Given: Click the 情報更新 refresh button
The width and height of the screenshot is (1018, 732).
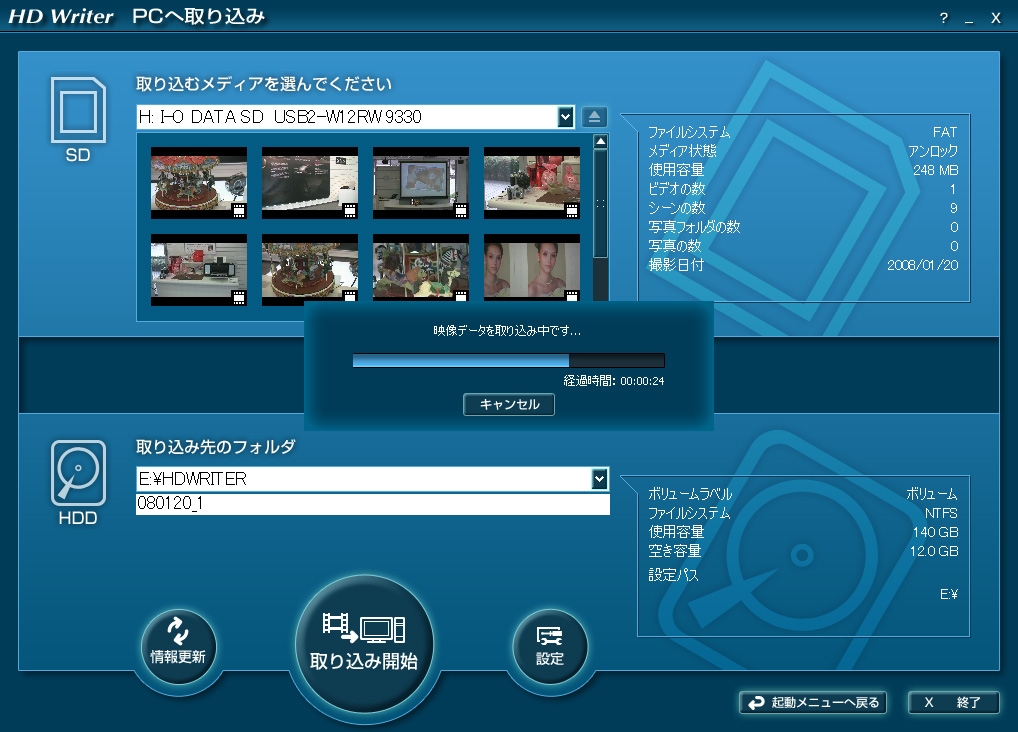Looking at the screenshot, I should coord(178,646).
